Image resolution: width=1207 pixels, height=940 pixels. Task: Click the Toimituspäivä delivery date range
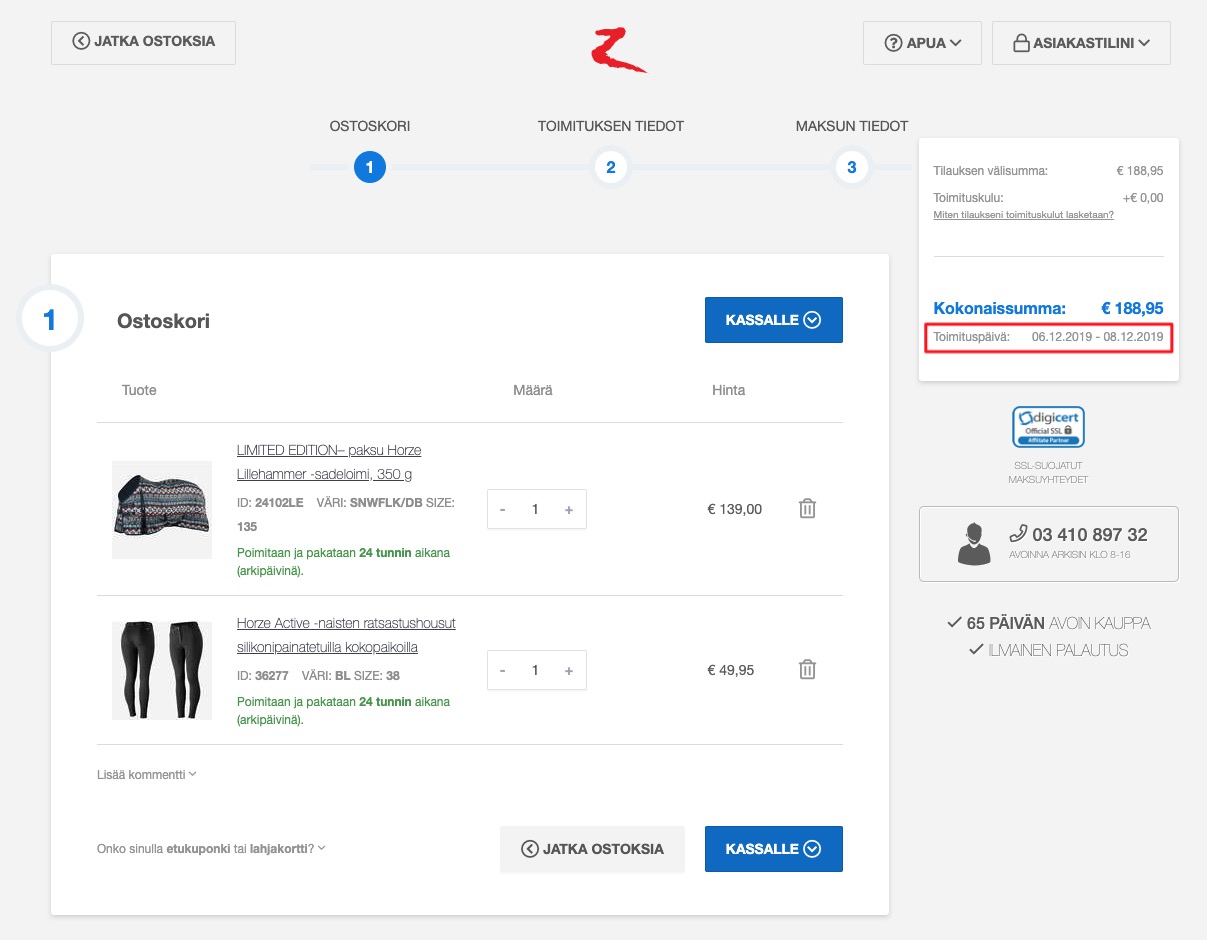(x=1048, y=338)
